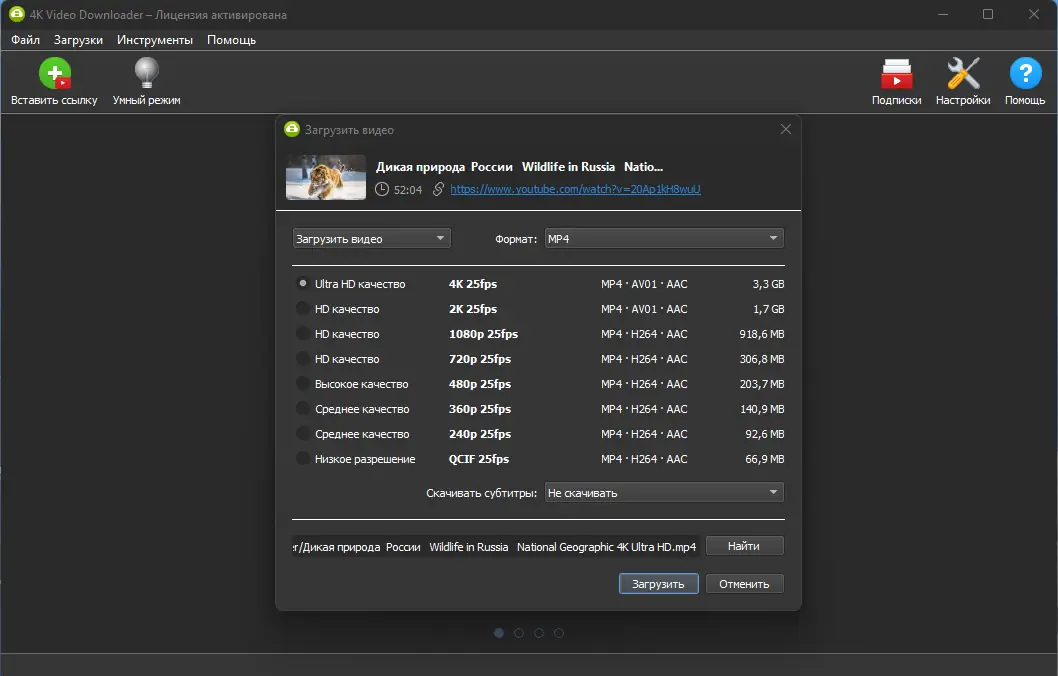Screen dimensions: 1058x676
Task: Select HD качество 720p 25fps option
Action: [x=303, y=358]
